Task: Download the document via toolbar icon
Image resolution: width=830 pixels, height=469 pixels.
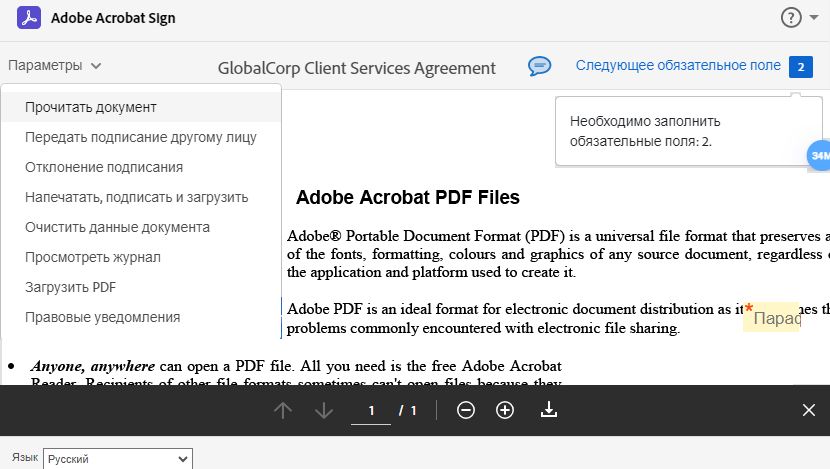Action: 548,410
